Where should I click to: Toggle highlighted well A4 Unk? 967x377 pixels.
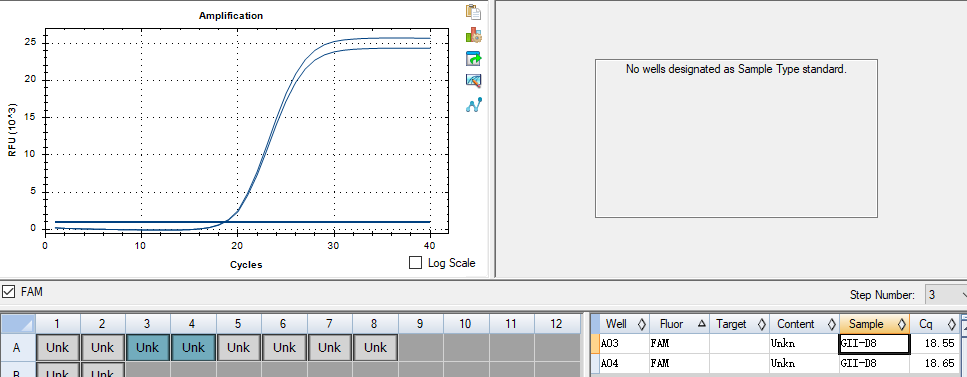coord(193,348)
